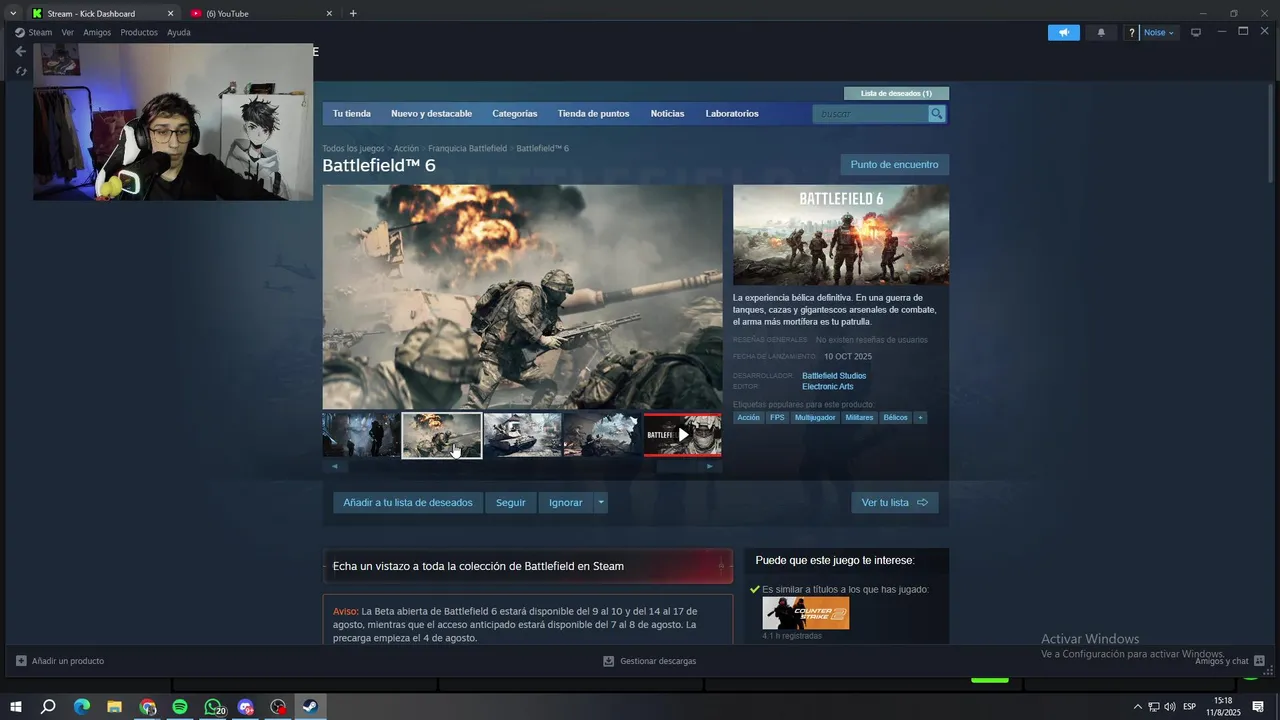Expand the Noise account dropdown
The height and width of the screenshot is (720, 1280).
click(x=1159, y=33)
